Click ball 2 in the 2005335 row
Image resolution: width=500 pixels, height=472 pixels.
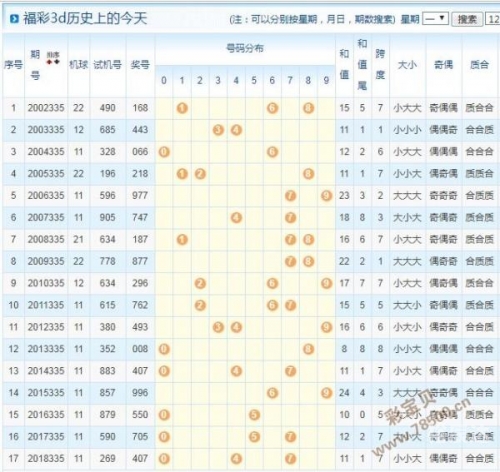pyautogui.click(x=200, y=174)
